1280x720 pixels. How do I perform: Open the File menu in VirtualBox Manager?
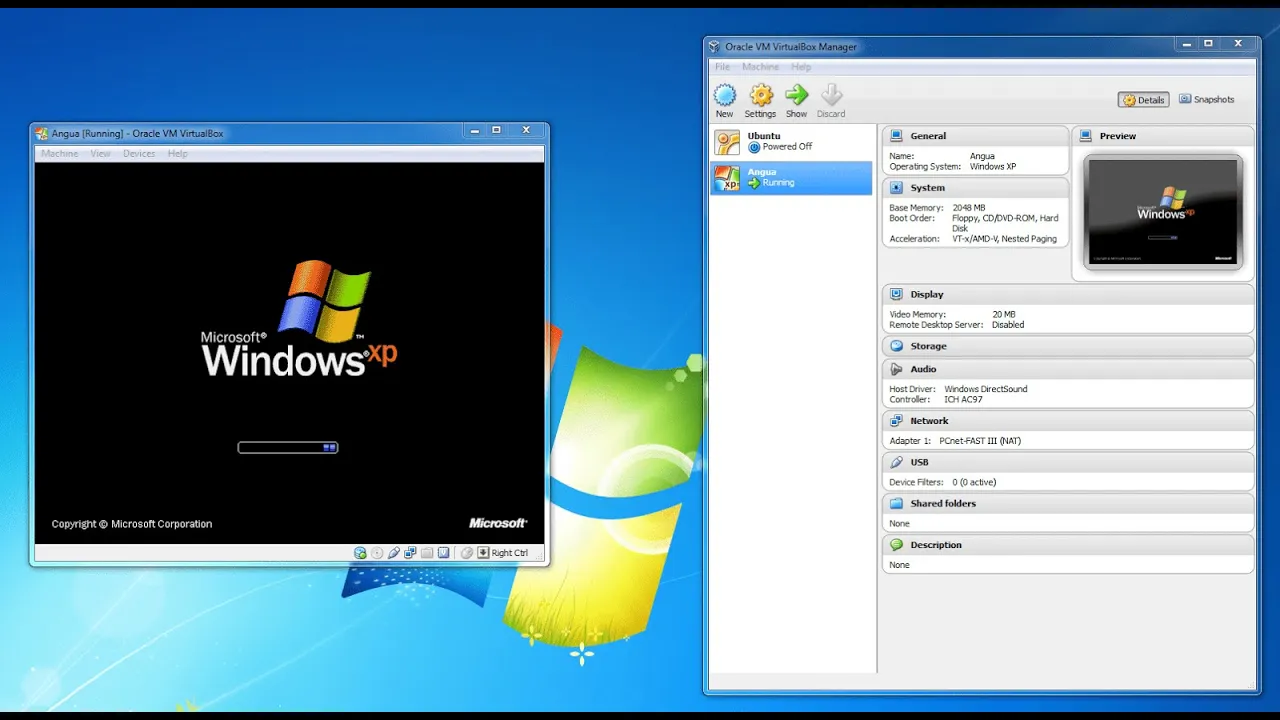(x=722, y=67)
